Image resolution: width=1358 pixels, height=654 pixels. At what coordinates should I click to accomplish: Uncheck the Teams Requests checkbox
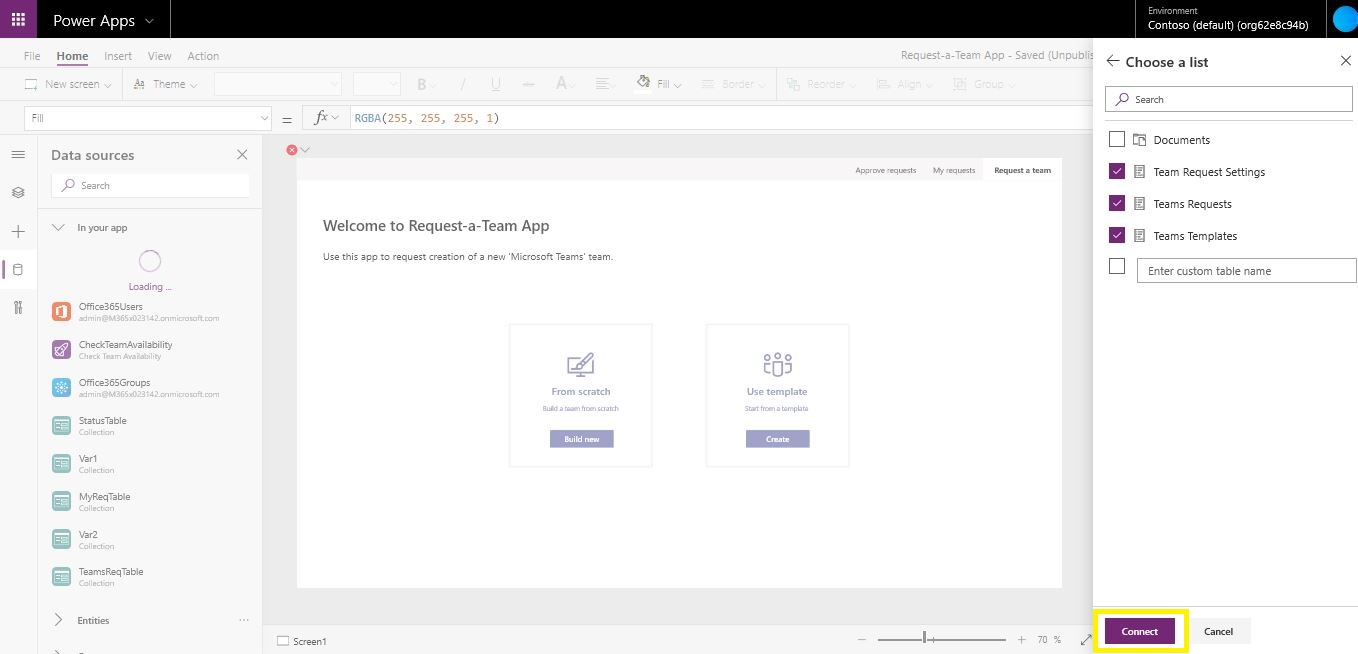click(1117, 203)
